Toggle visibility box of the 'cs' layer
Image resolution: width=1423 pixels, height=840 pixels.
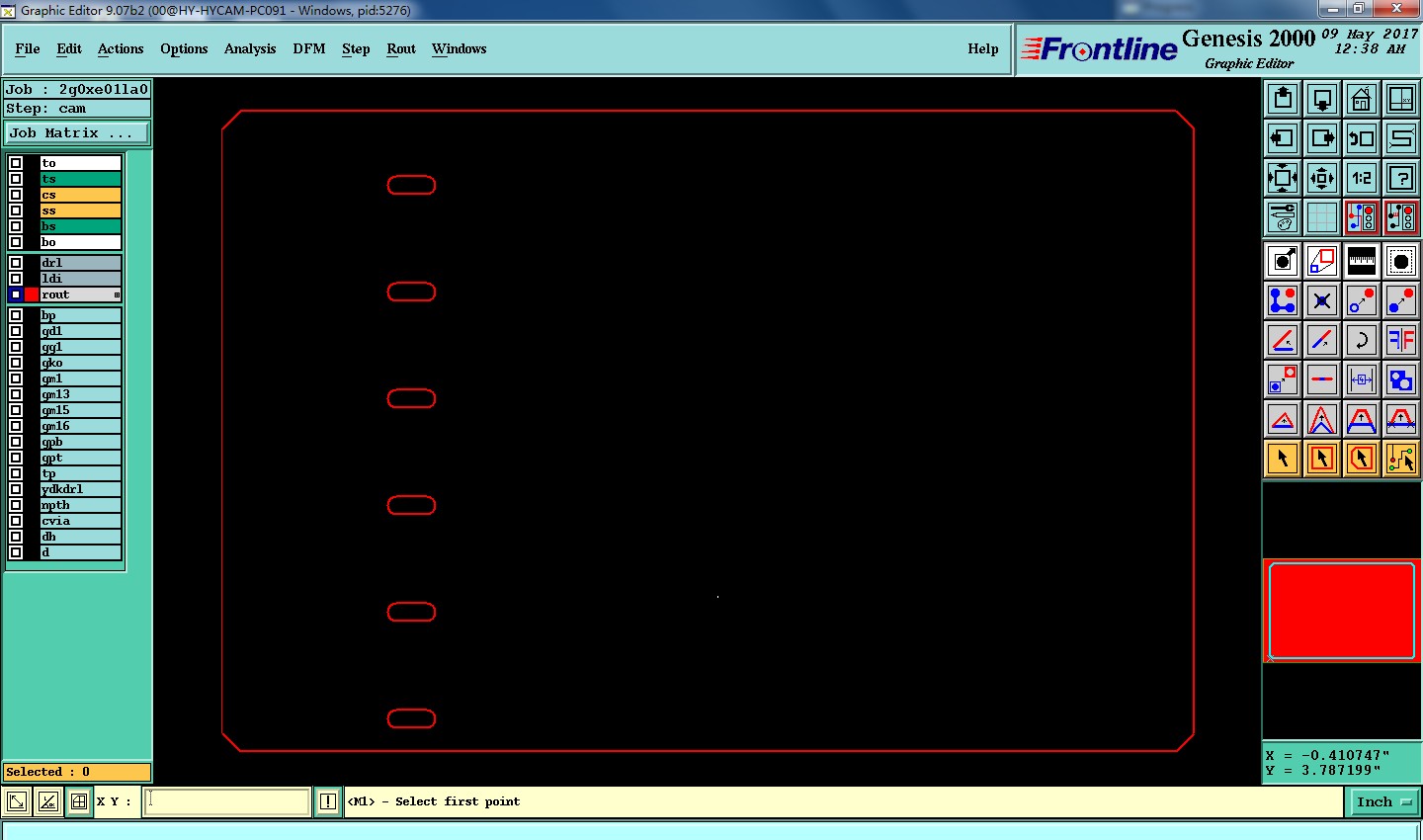[x=16, y=195]
